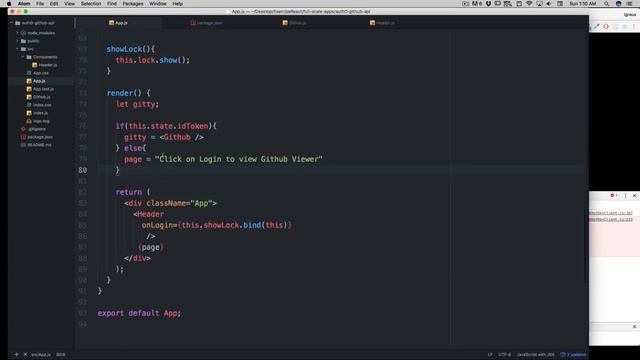Open the Wi-Fi menu bar icon
Viewport: 640px width, 360px height.
point(529,4)
